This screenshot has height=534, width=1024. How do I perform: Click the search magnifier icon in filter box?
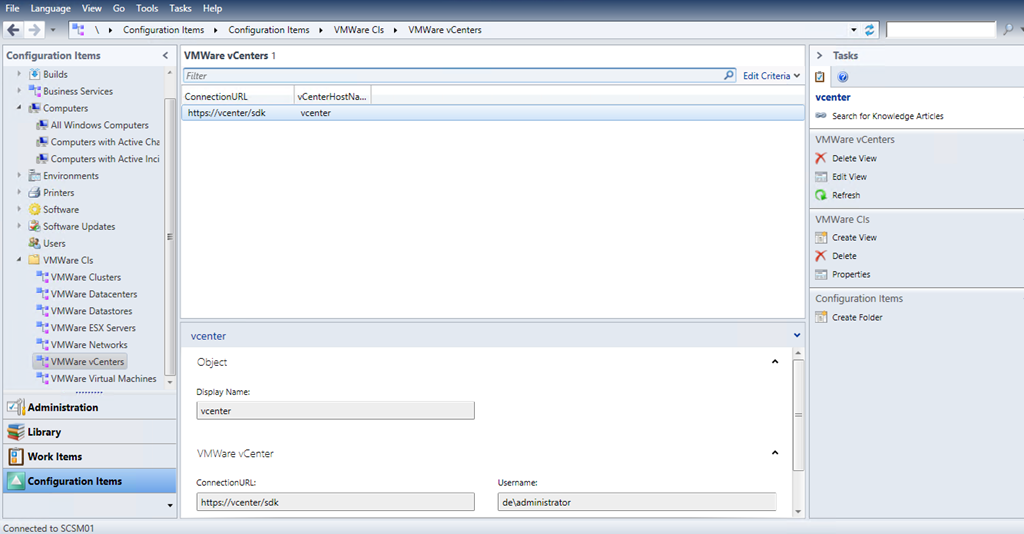[x=729, y=76]
